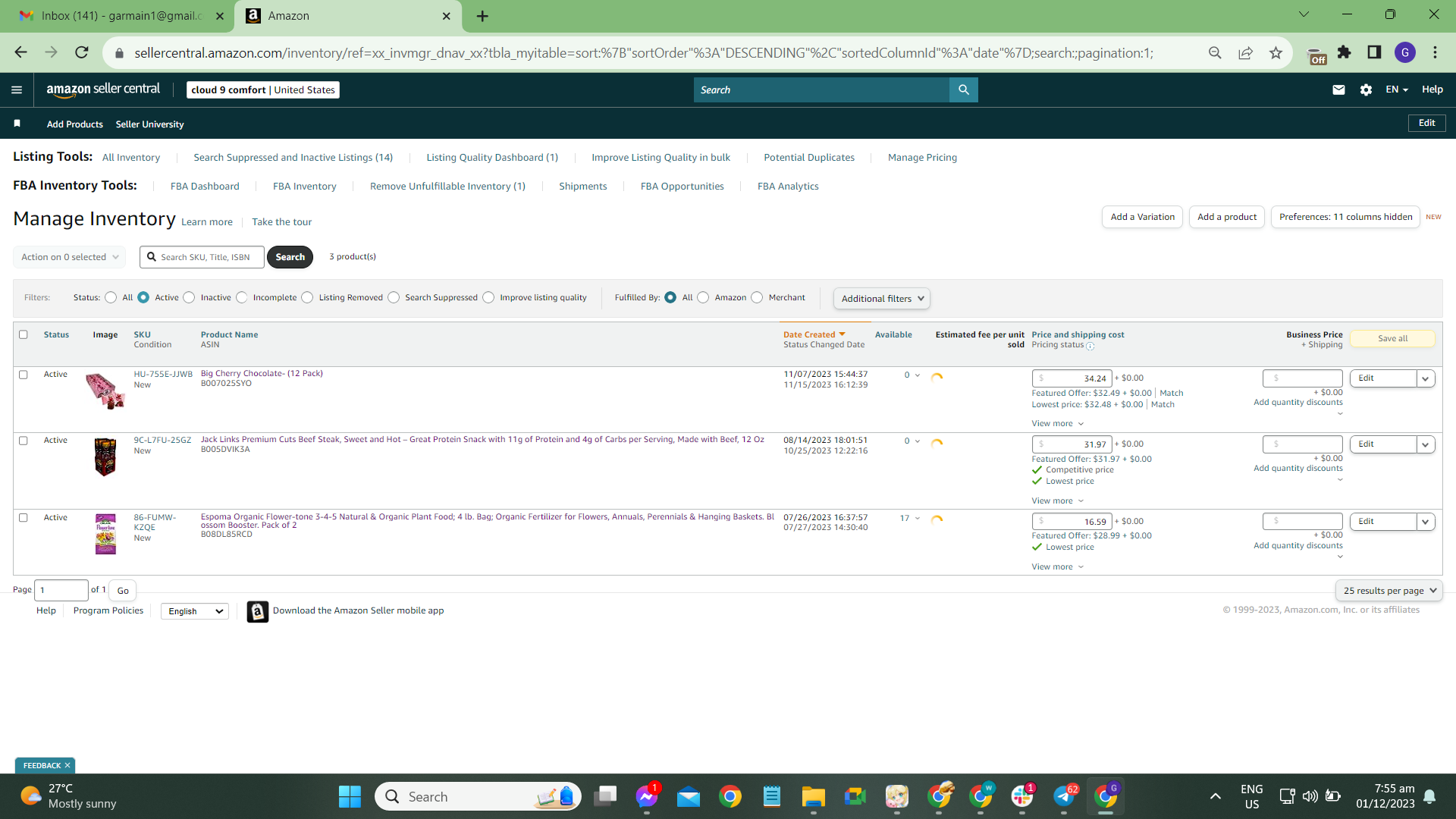Open the Seller Central hamburger menu
This screenshot has height=819, width=1456.
click(17, 89)
